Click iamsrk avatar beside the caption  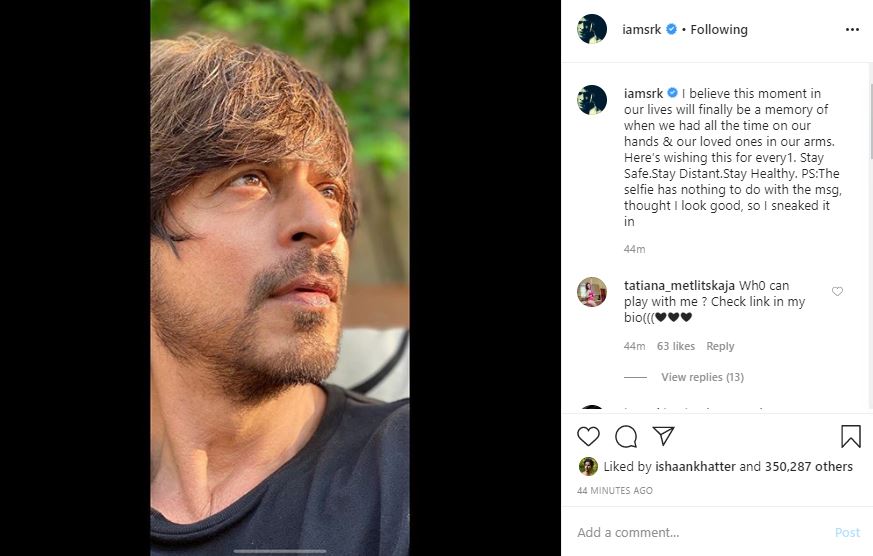point(592,100)
